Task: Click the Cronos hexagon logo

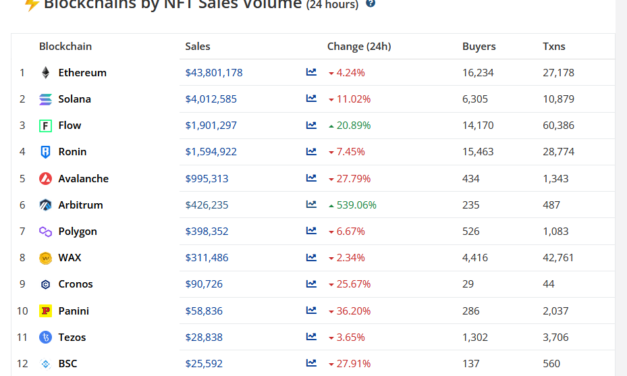Action: (46, 284)
